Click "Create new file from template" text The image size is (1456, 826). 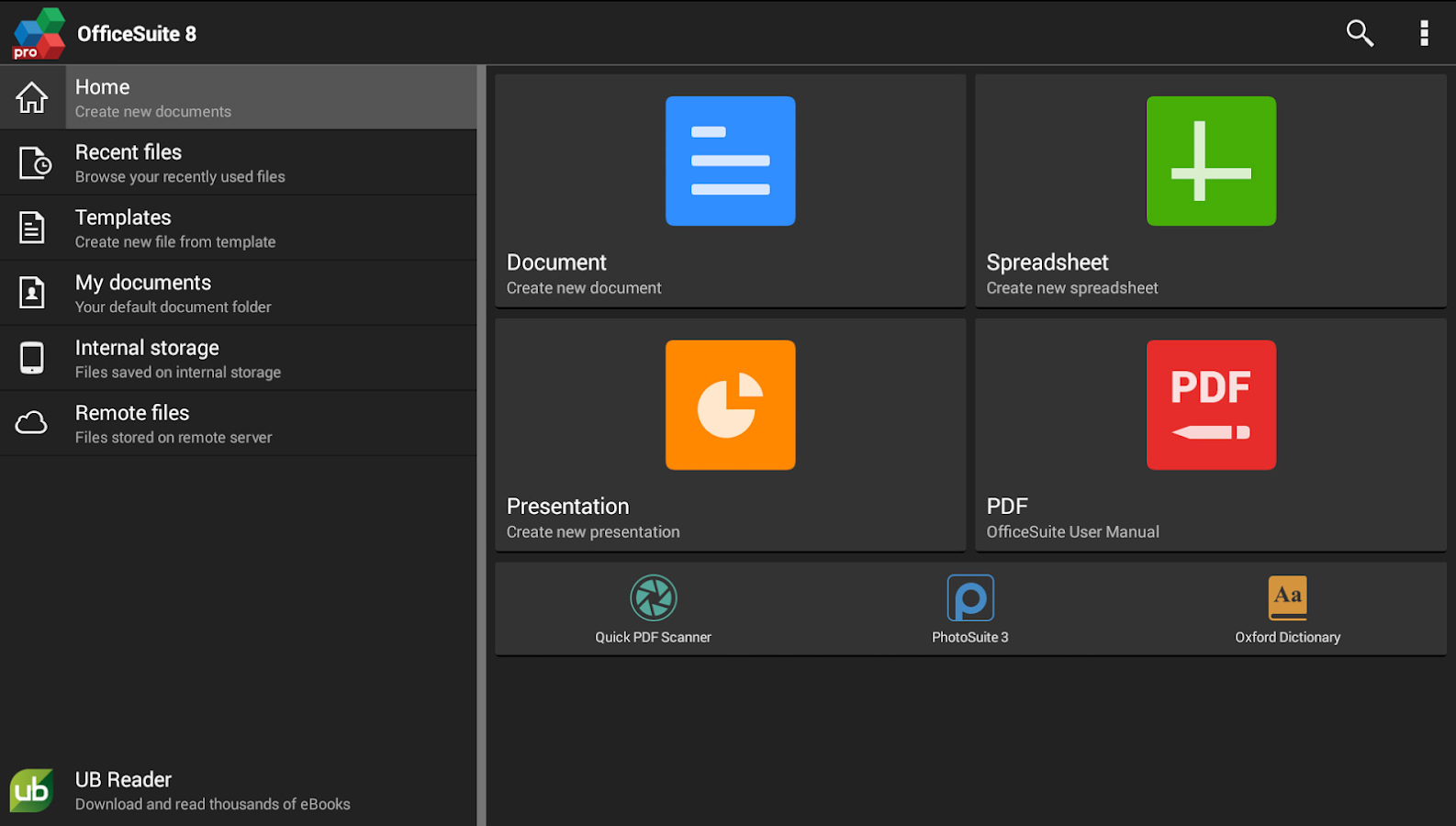[175, 242]
